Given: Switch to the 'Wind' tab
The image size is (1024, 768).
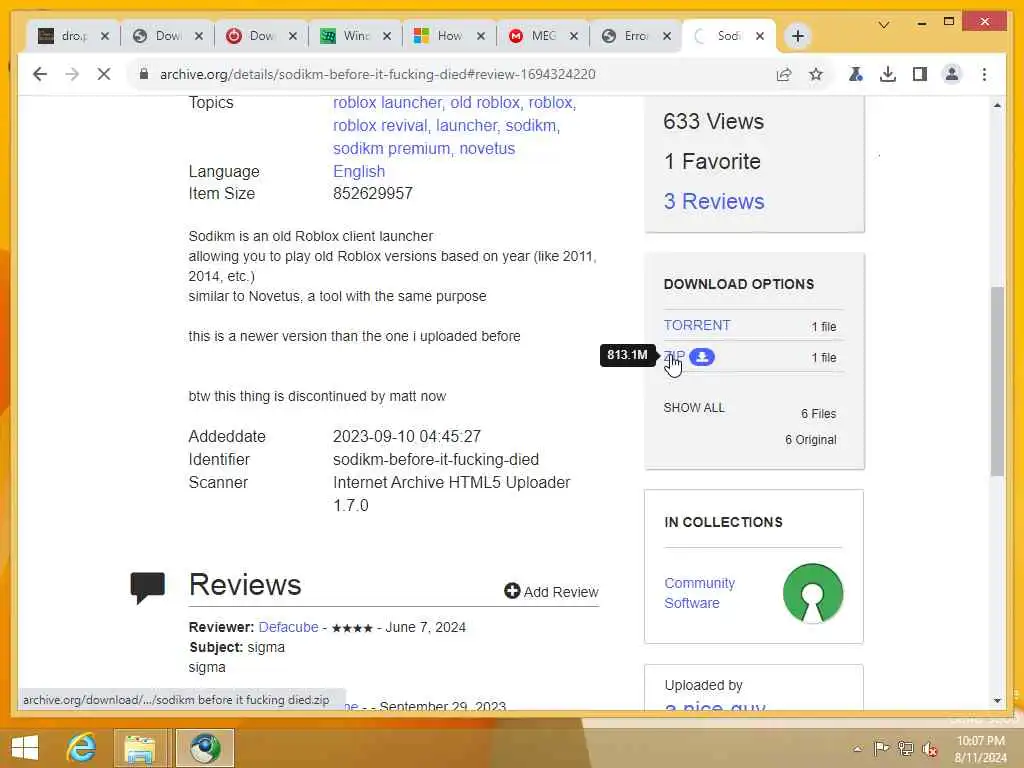Looking at the screenshot, I should point(356,36).
